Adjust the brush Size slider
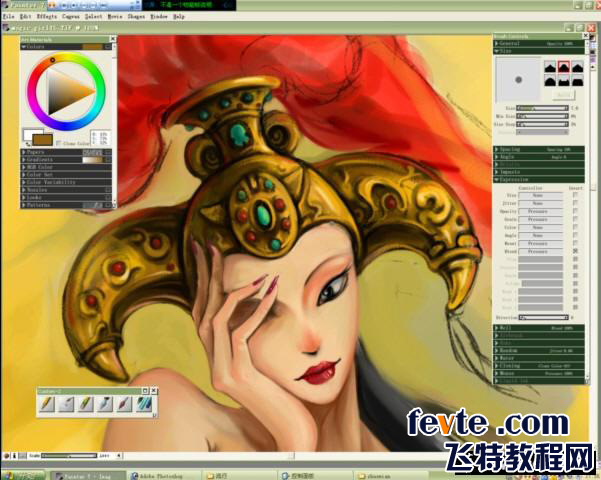601x480 pixels. tap(542, 108)
